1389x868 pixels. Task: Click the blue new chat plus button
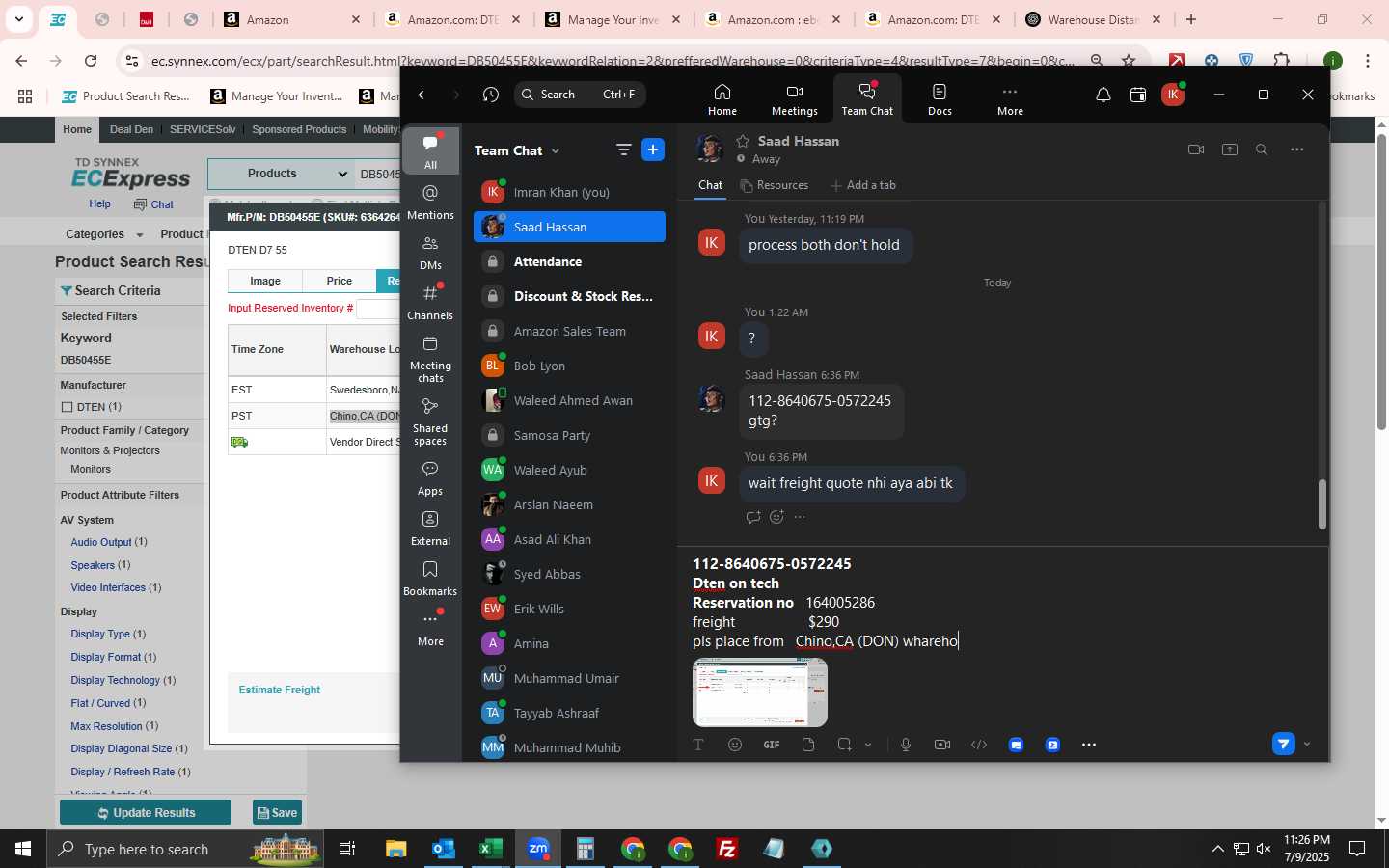coord(653,149)
